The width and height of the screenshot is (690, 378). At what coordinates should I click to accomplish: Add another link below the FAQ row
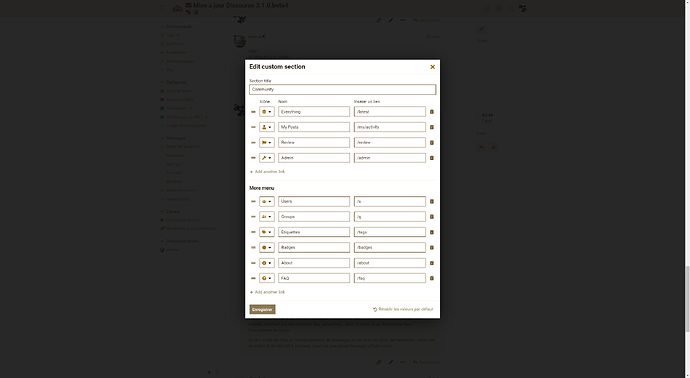click(x=268, y=292)
